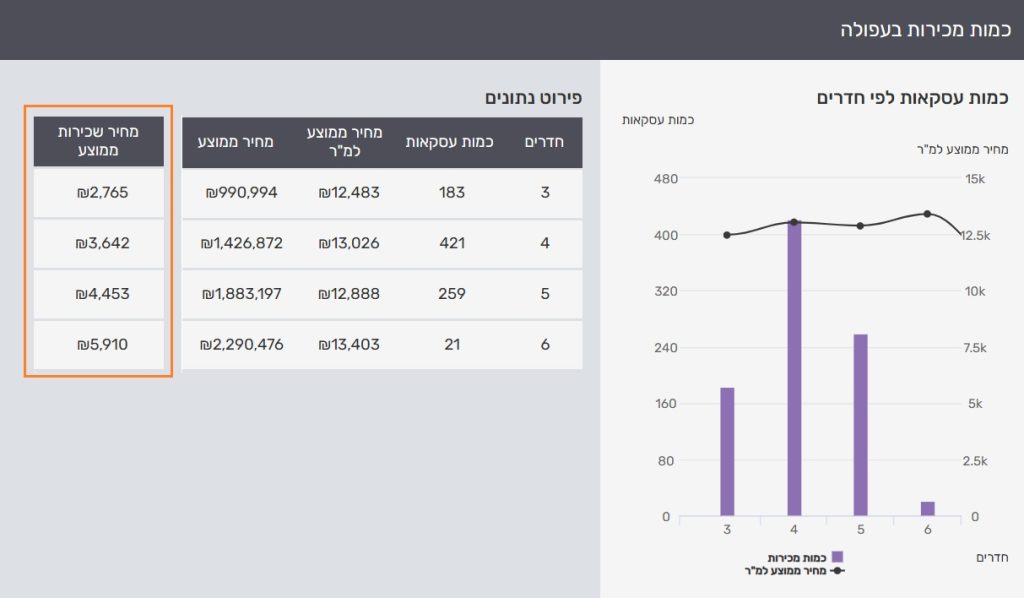
Task: Toggle the כמות מכירות legend label
Action: 797,557
